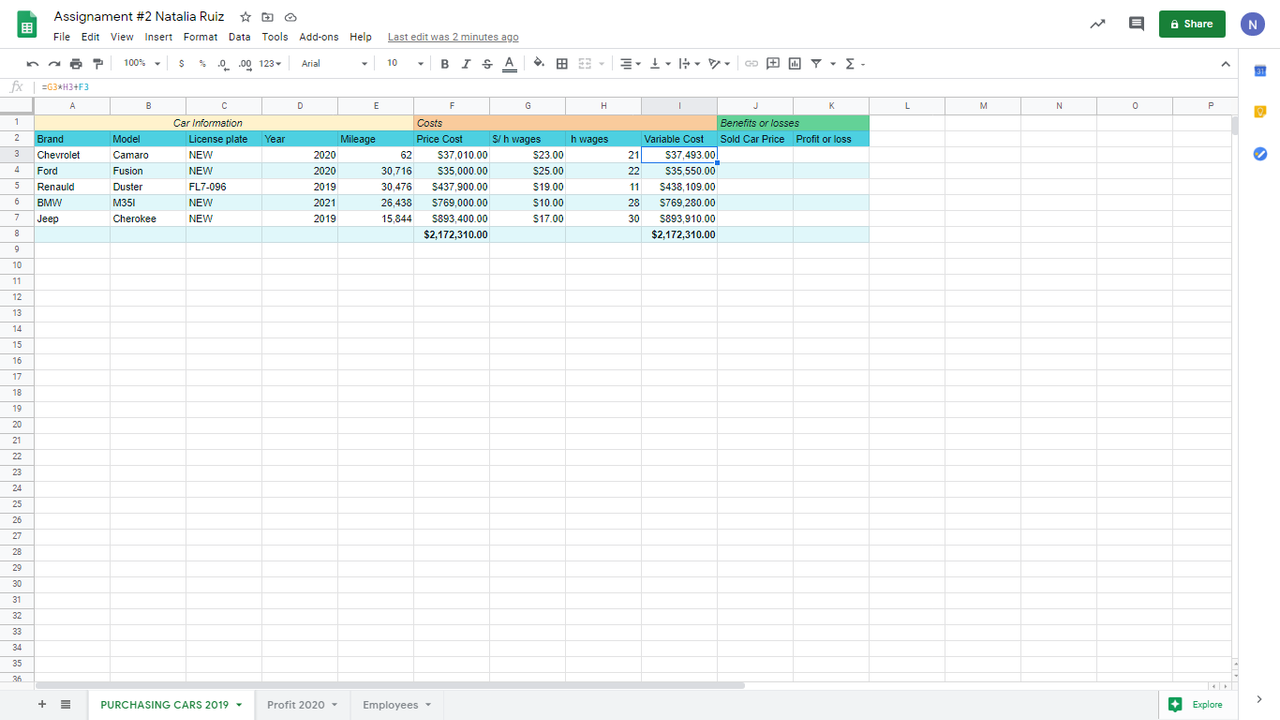Insert a chart from the toolbar

[x=795, y=63]
